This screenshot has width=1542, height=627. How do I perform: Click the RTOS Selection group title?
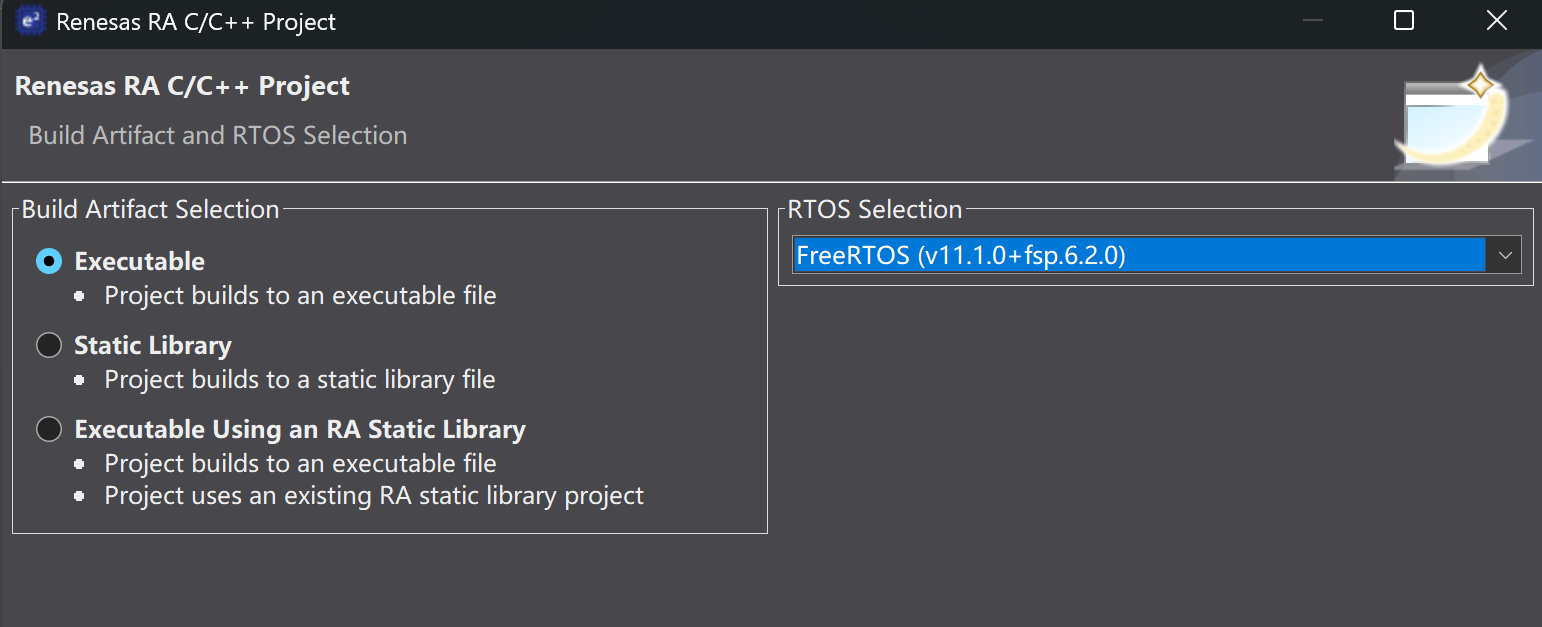(x=875, y=209)
